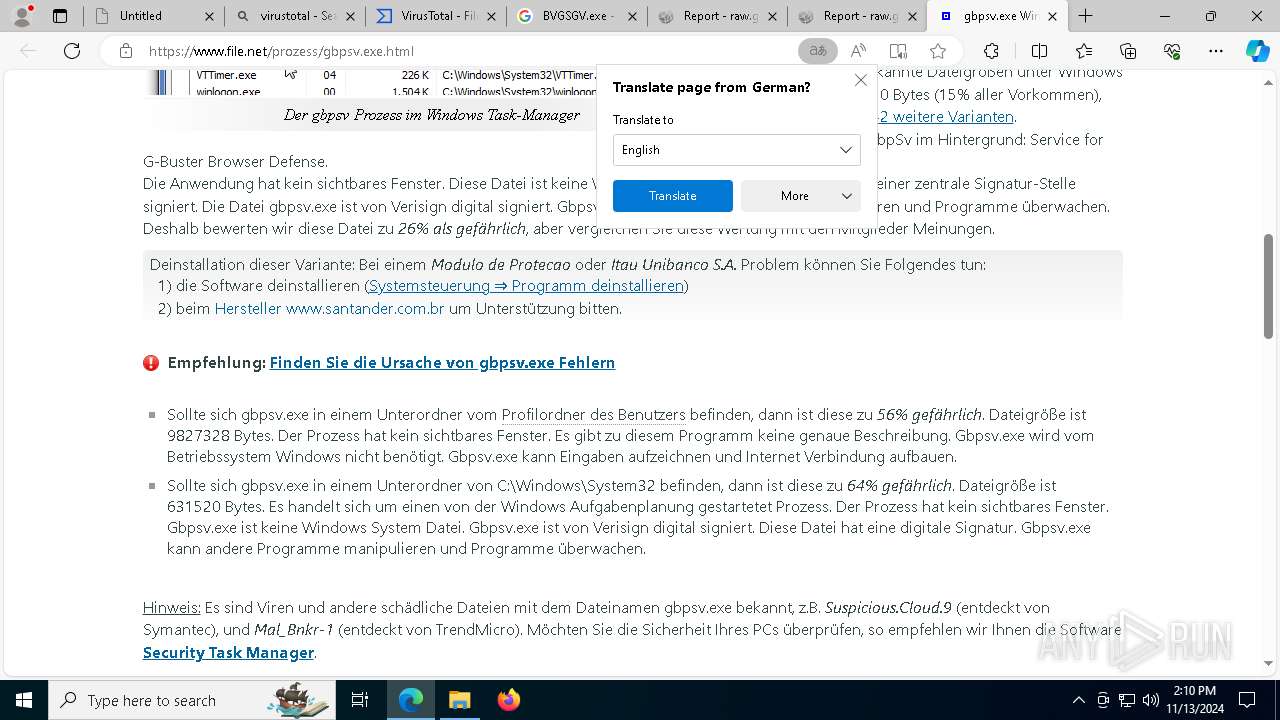Open the Translate to language dropdown
Screen dimensions: 1280x720
736,150
